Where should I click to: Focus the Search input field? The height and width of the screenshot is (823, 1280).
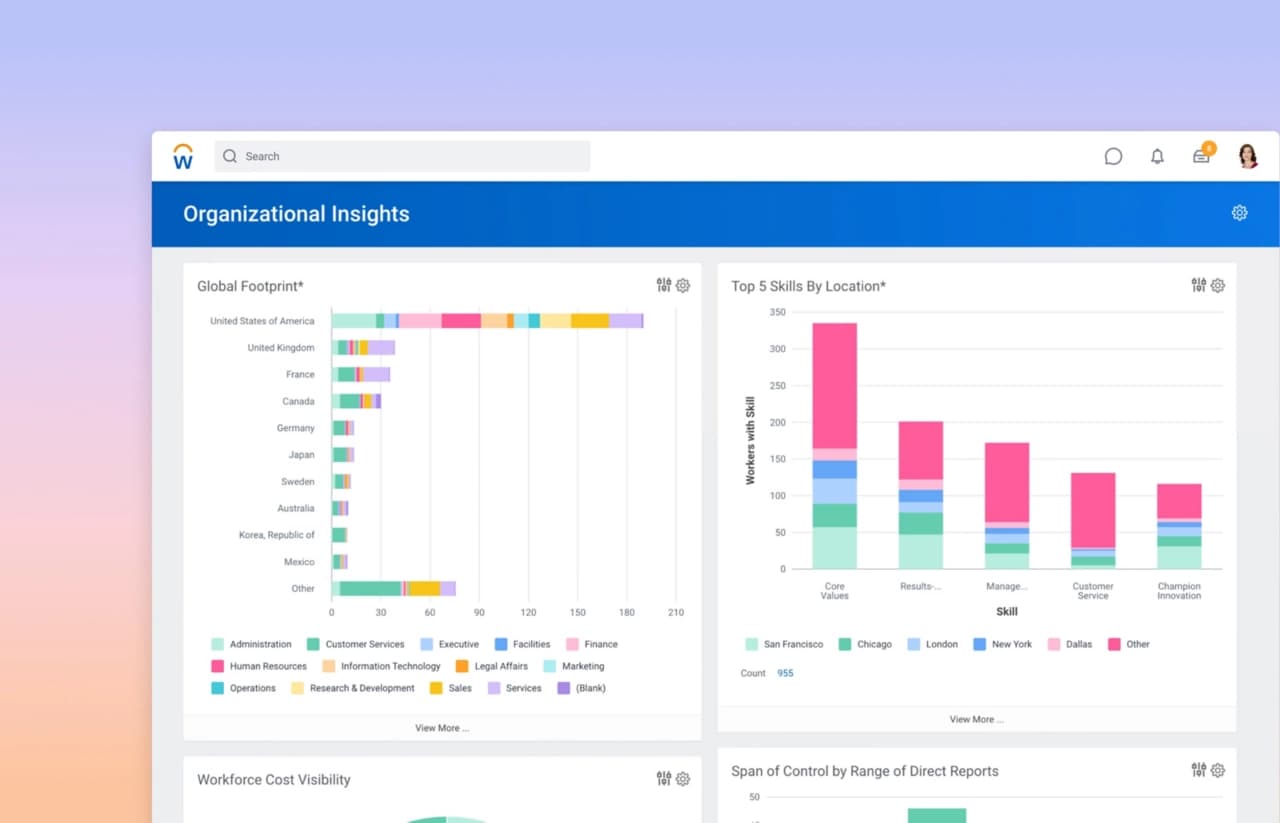click(x=402, y=156)
